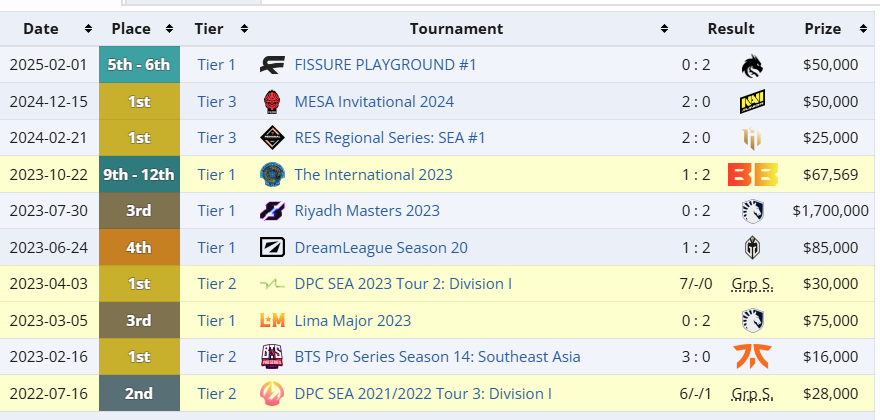This screenshot has width=880, height=420.
Task: Click the BTS Pro Series tournament icon
Action: tap(272, 357)
